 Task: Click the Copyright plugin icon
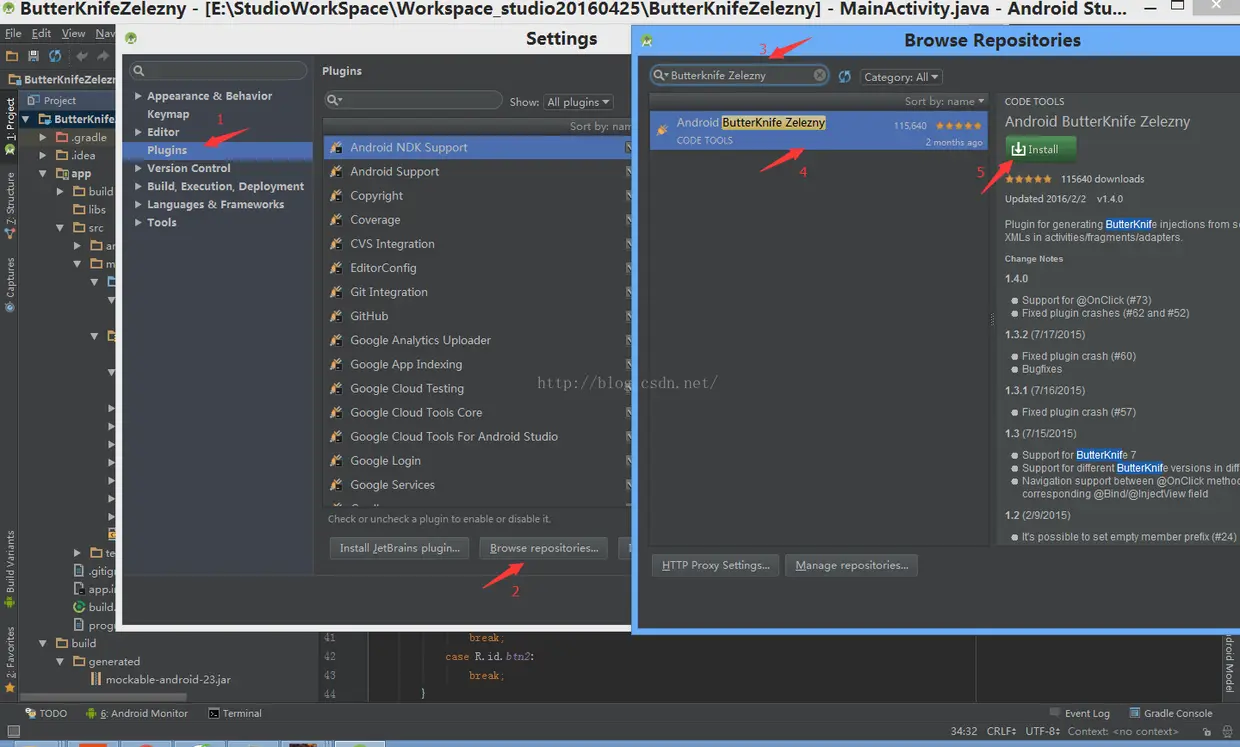[336, 196]
